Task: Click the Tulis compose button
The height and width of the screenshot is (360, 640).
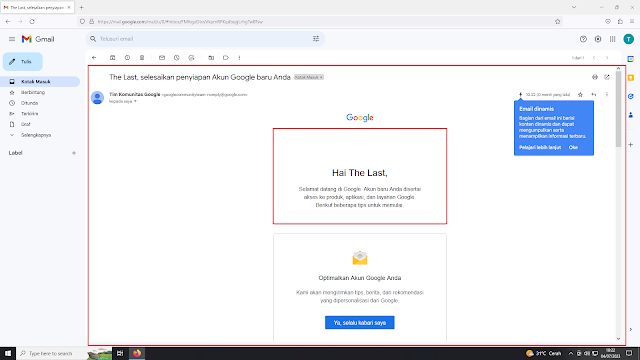Action: (23, 62)
